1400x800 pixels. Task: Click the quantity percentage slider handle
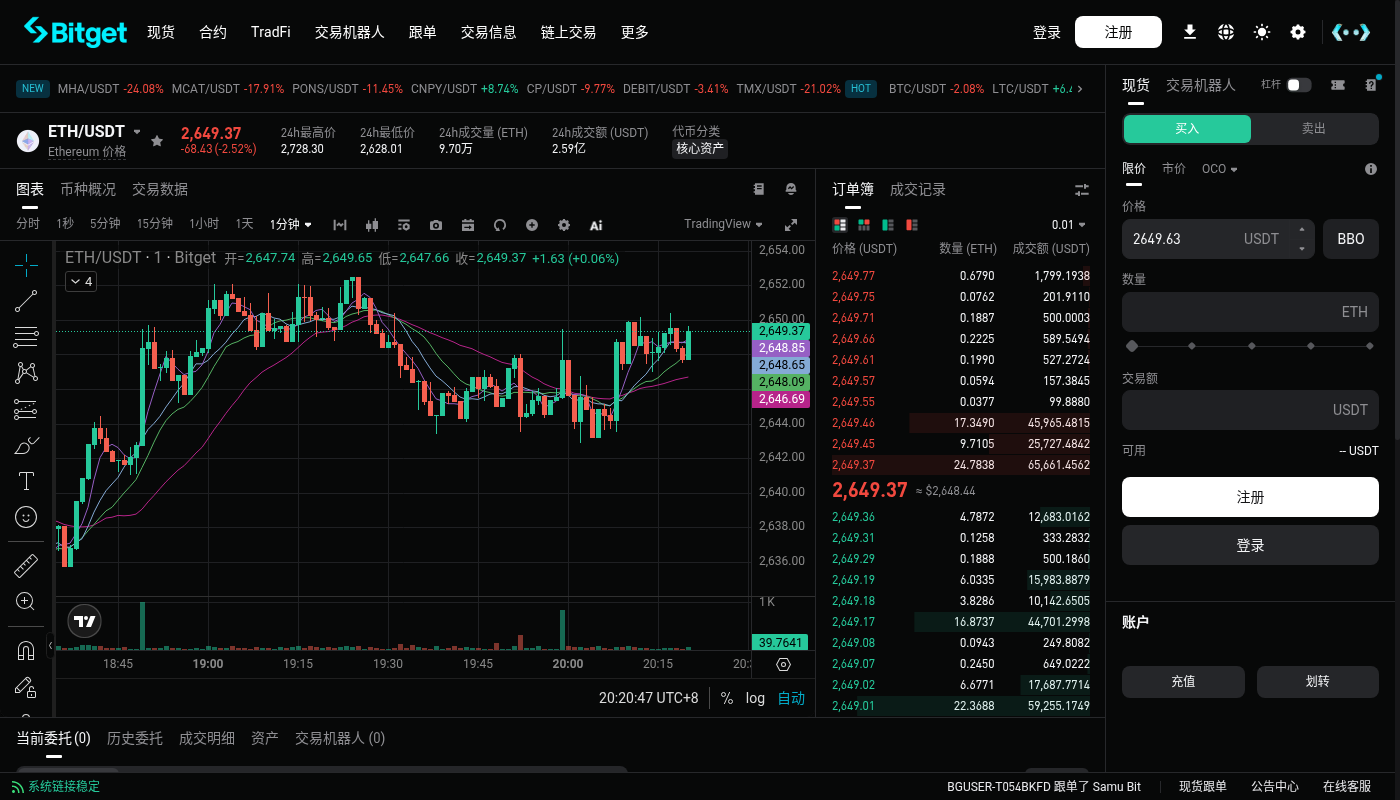pos(1132,346)
